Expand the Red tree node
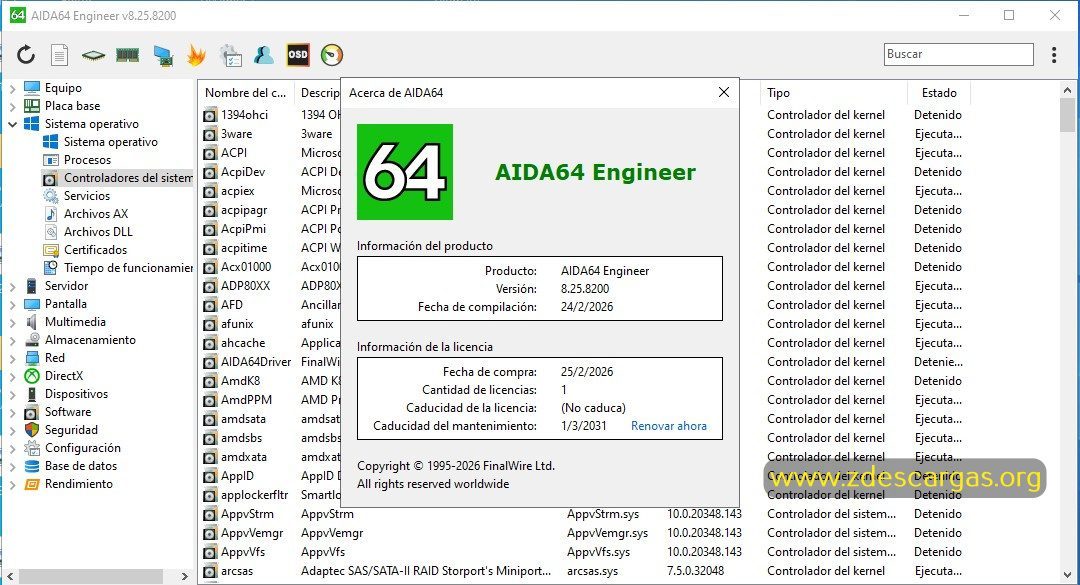This screenshot has width=1080, height=585. (x=12, y=358)
